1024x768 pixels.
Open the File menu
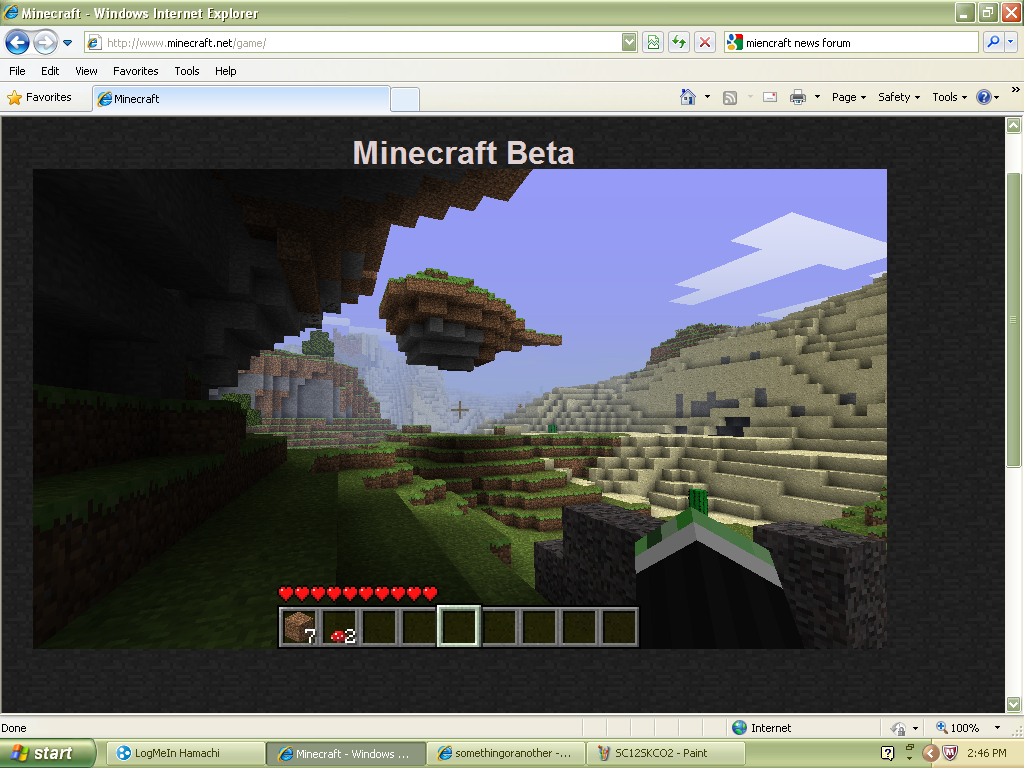[17, 71]
